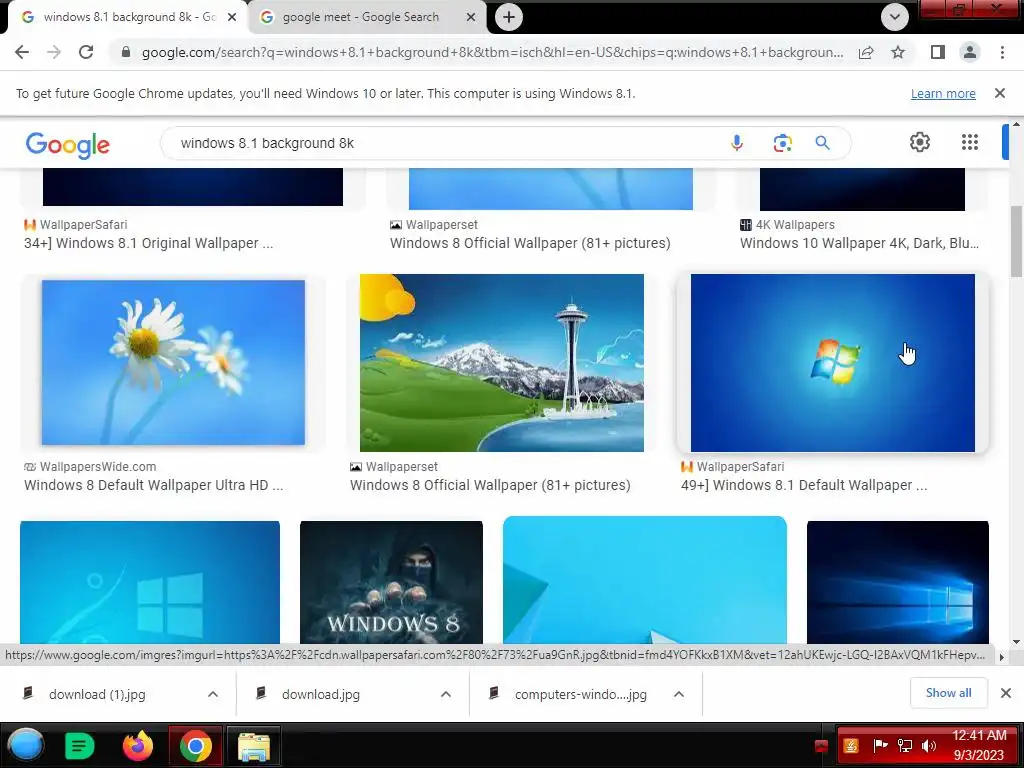
Task: Open the Google apps grid
Action: [x=970, y=142]
